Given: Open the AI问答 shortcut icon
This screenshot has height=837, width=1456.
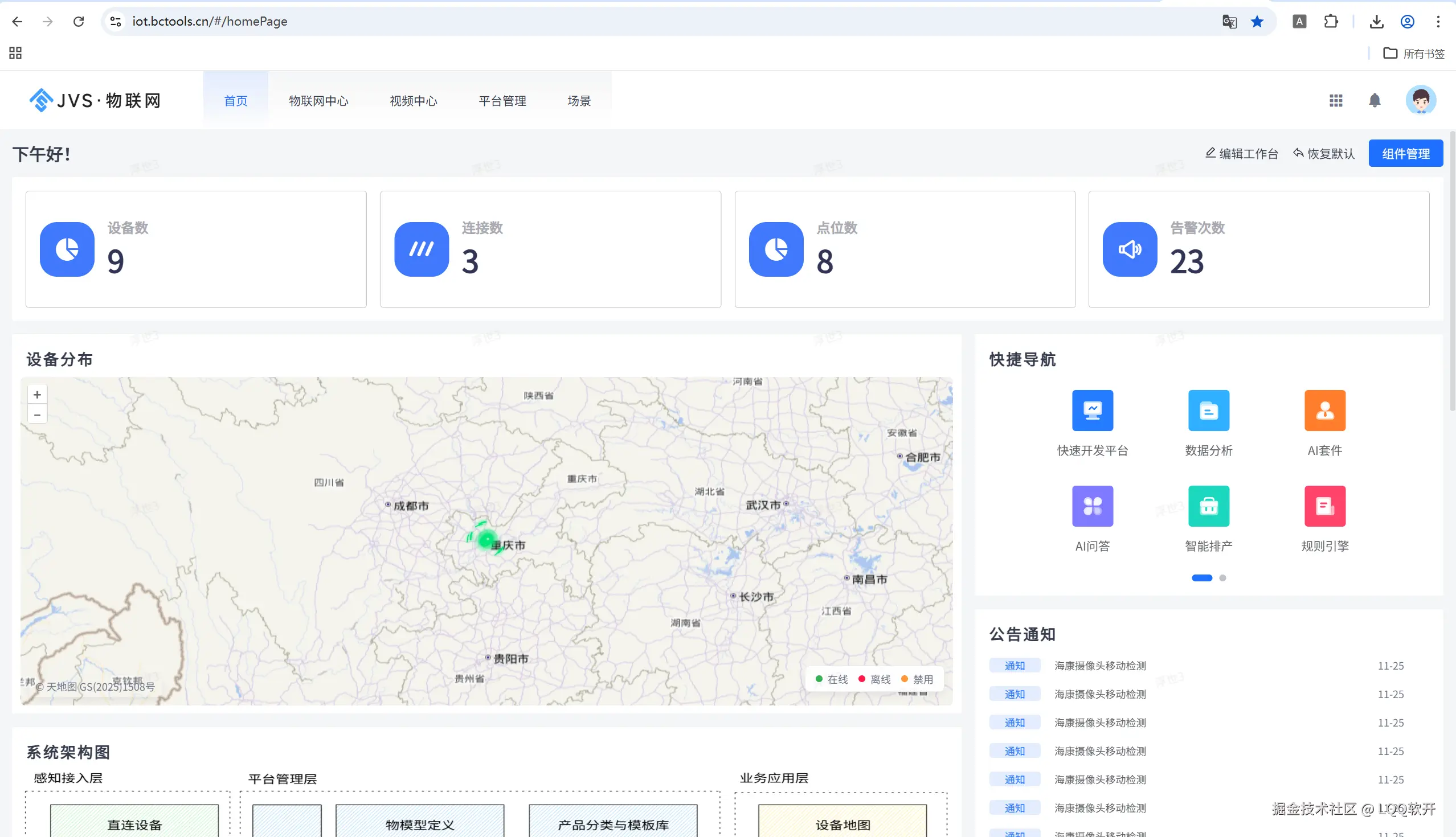Looking at the screenshot, I should (1092, 506).
